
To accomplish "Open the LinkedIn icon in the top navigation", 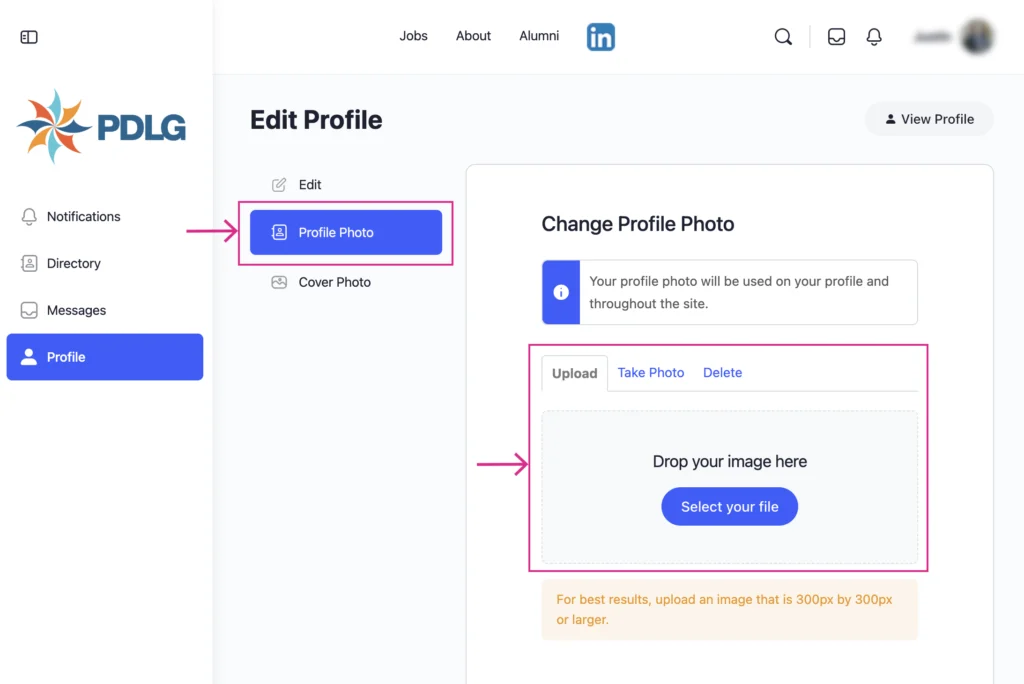I will pos(600,36).
